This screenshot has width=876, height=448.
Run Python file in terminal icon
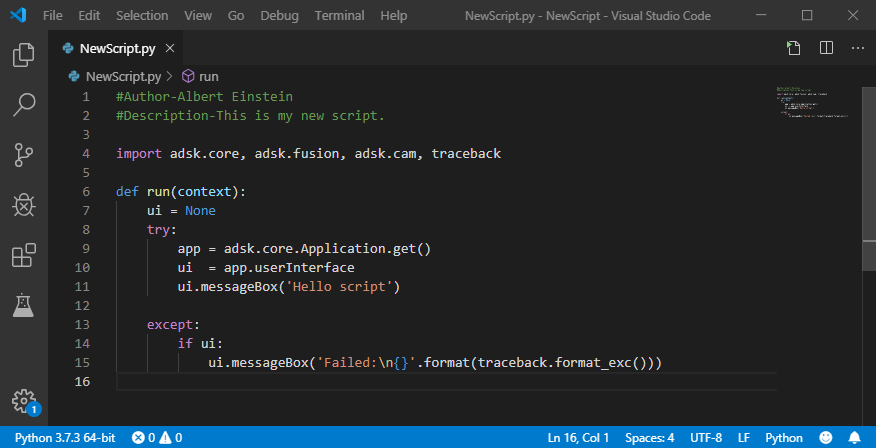(793, 48)
